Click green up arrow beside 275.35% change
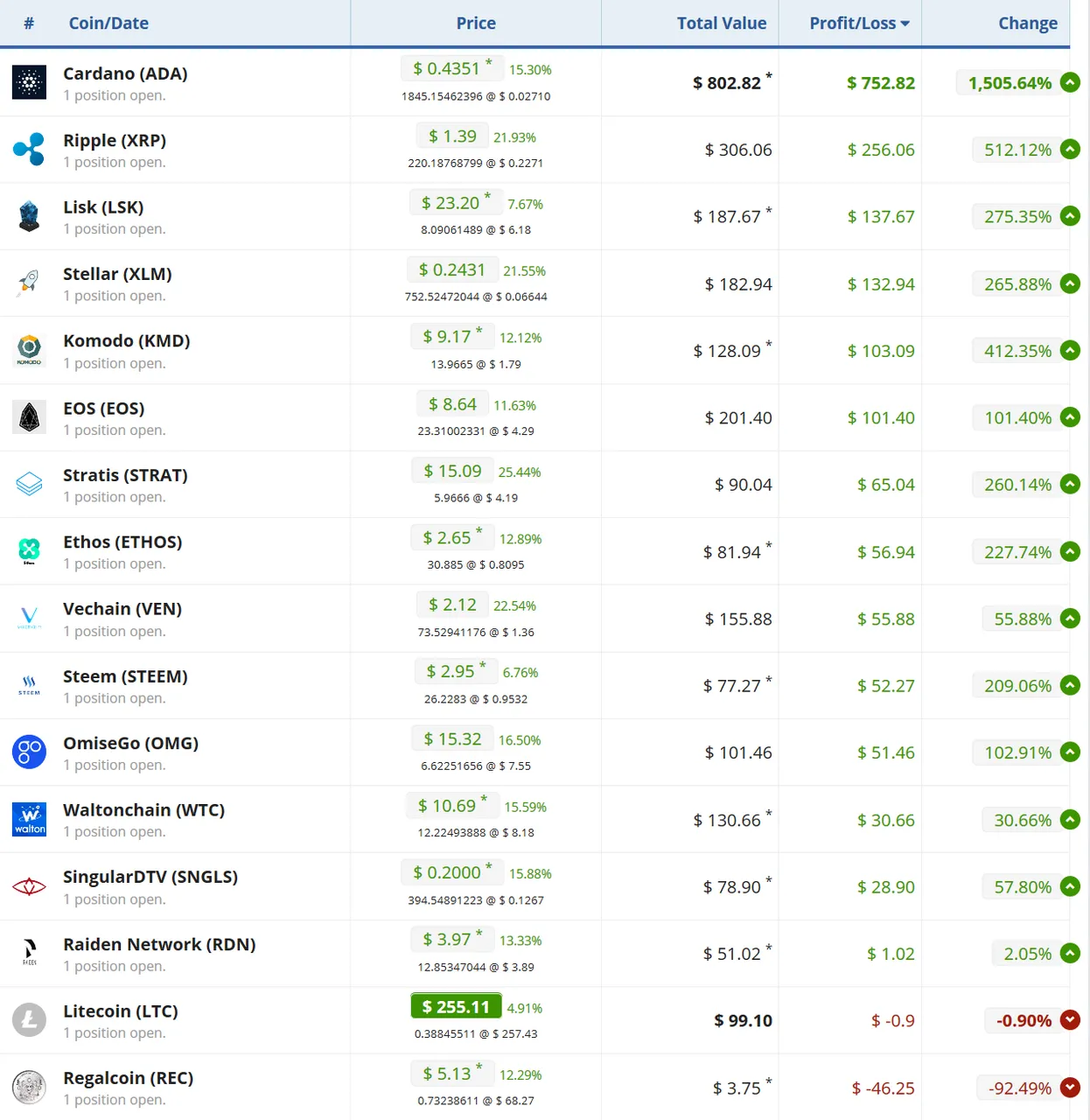The width and height of the screenshot is (1090, 1120). (x=1070, y=216)
